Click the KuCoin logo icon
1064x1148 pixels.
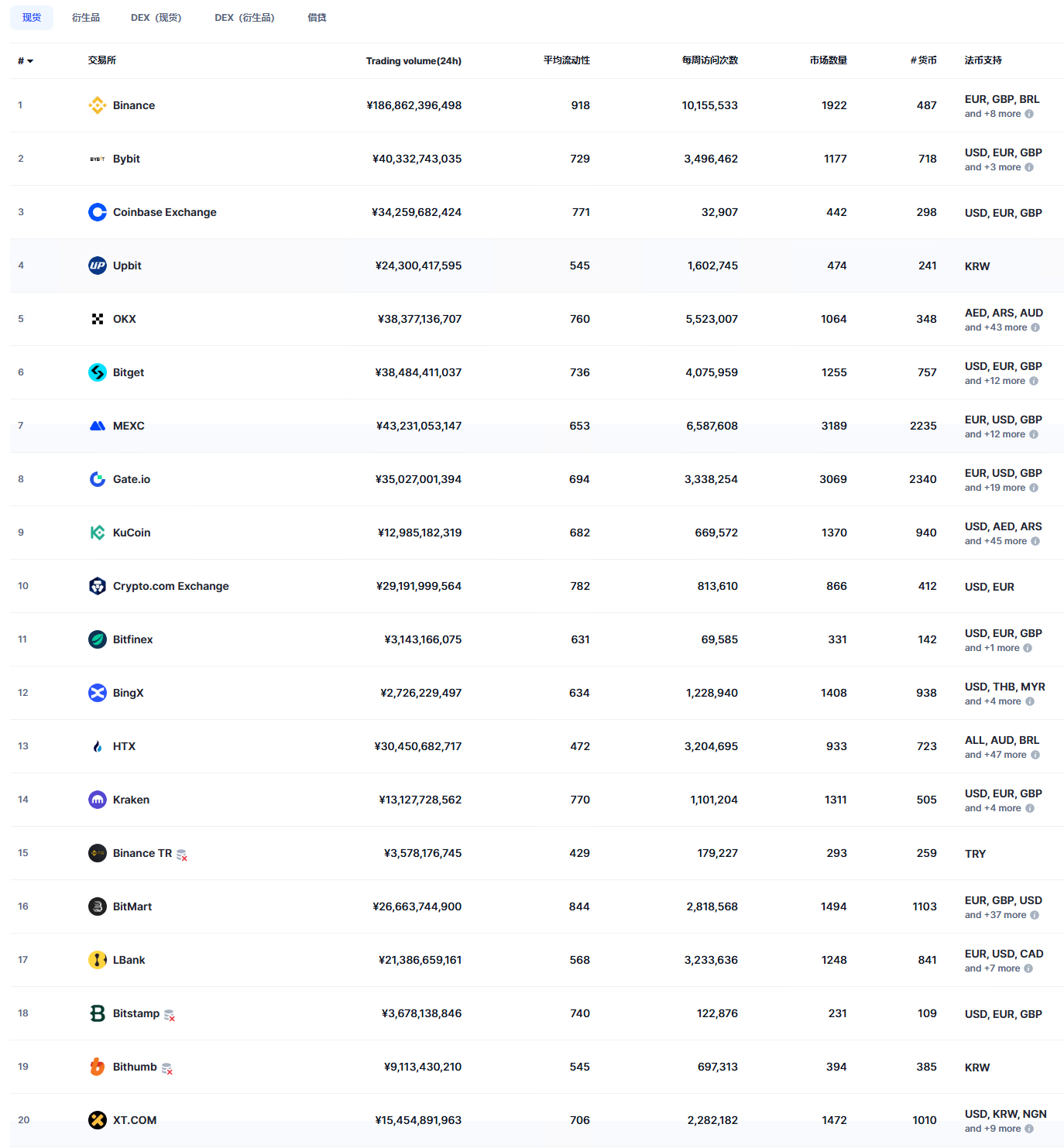(x=98, y=533)
